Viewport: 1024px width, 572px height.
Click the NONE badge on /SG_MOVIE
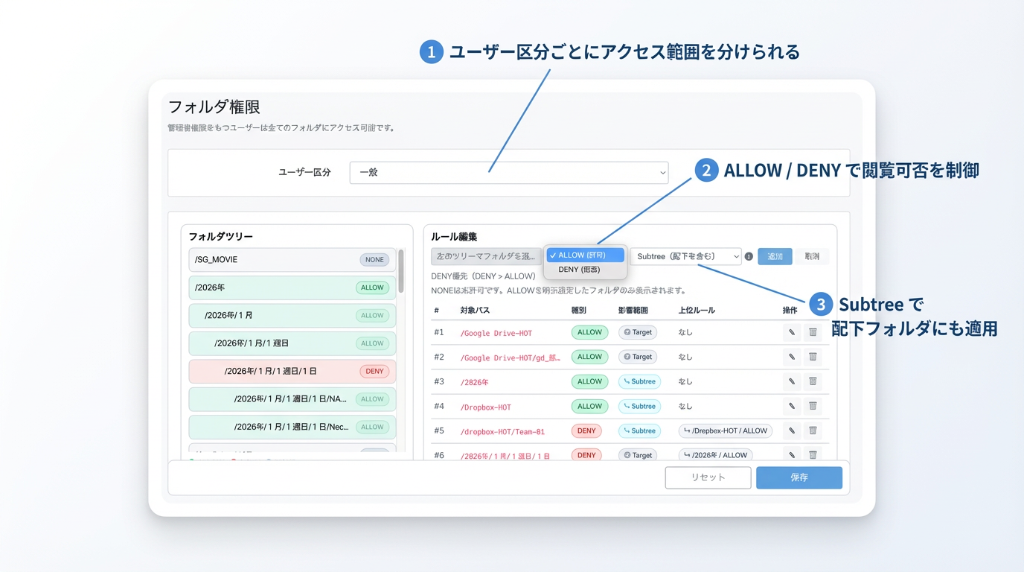[x=374, y=260]
